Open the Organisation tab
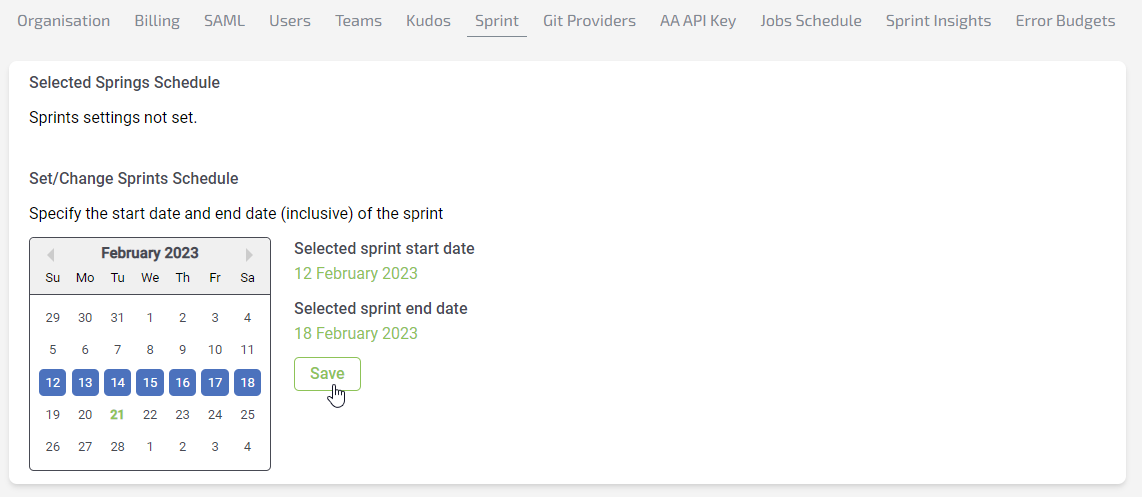 (64, 21)
